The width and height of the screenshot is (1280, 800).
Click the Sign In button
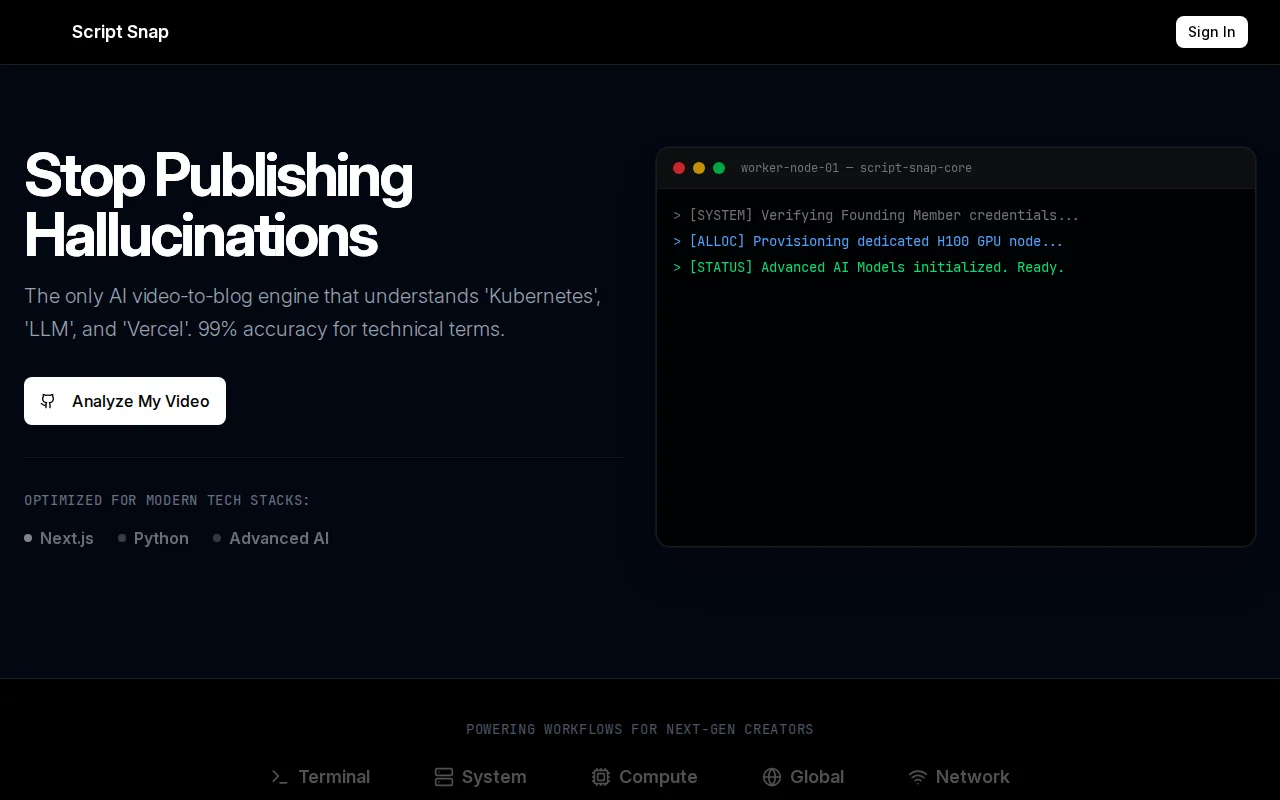(1212, 32)
